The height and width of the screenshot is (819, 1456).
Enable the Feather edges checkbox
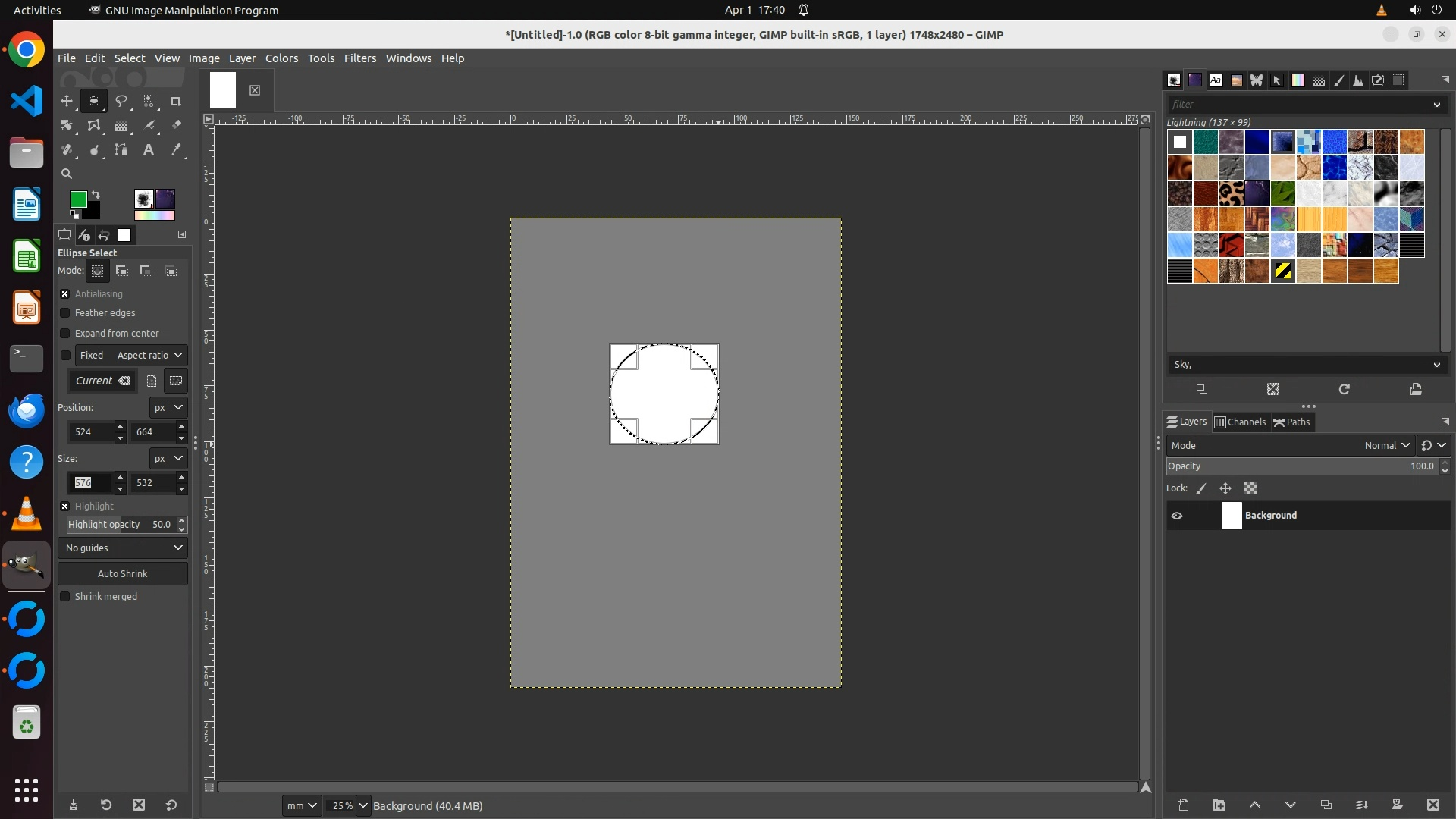(x=65, y=313)
